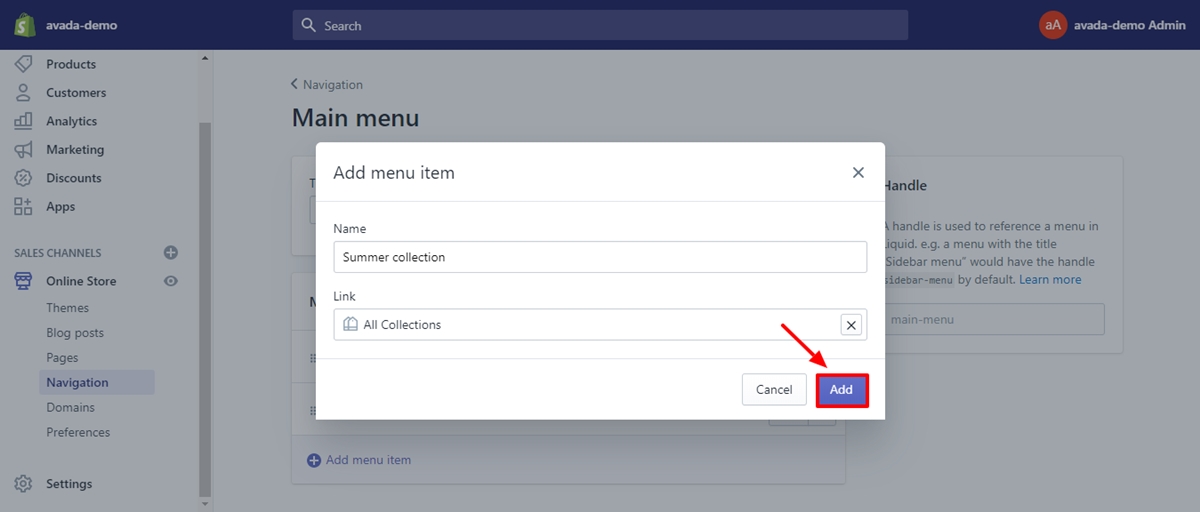The image size is (1200, 512).
Task: Open Marketing via the megaphone icon
Action: pyautogui.click(x=23, y=149)
